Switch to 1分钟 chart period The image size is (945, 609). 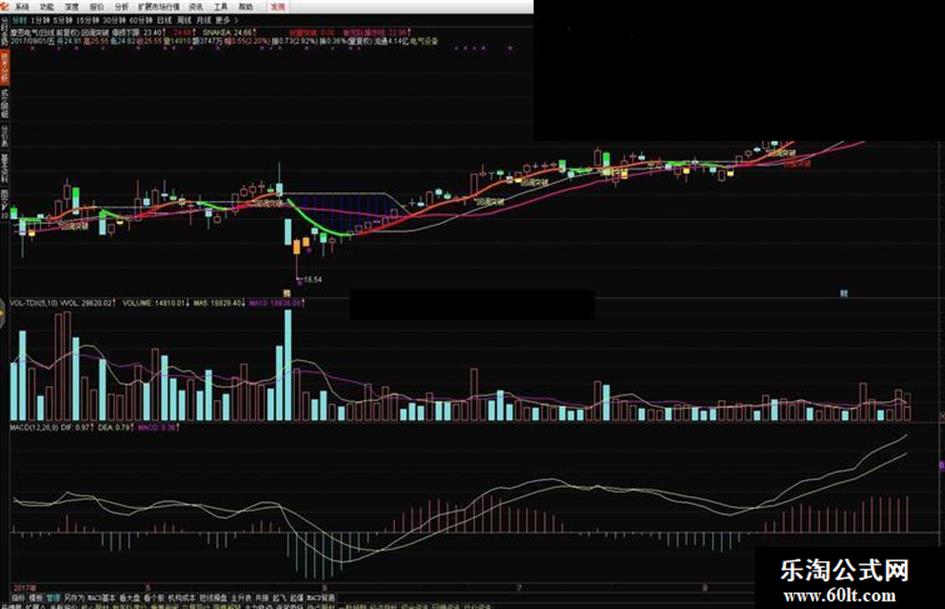40,21
